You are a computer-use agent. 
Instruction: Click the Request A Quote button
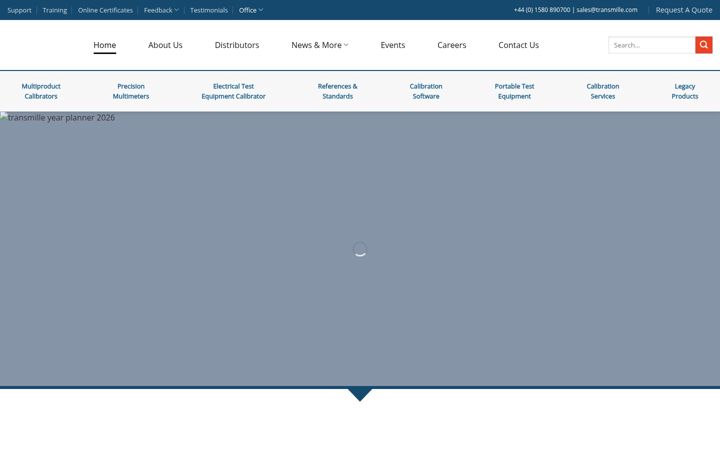click(x=684, y=10)
